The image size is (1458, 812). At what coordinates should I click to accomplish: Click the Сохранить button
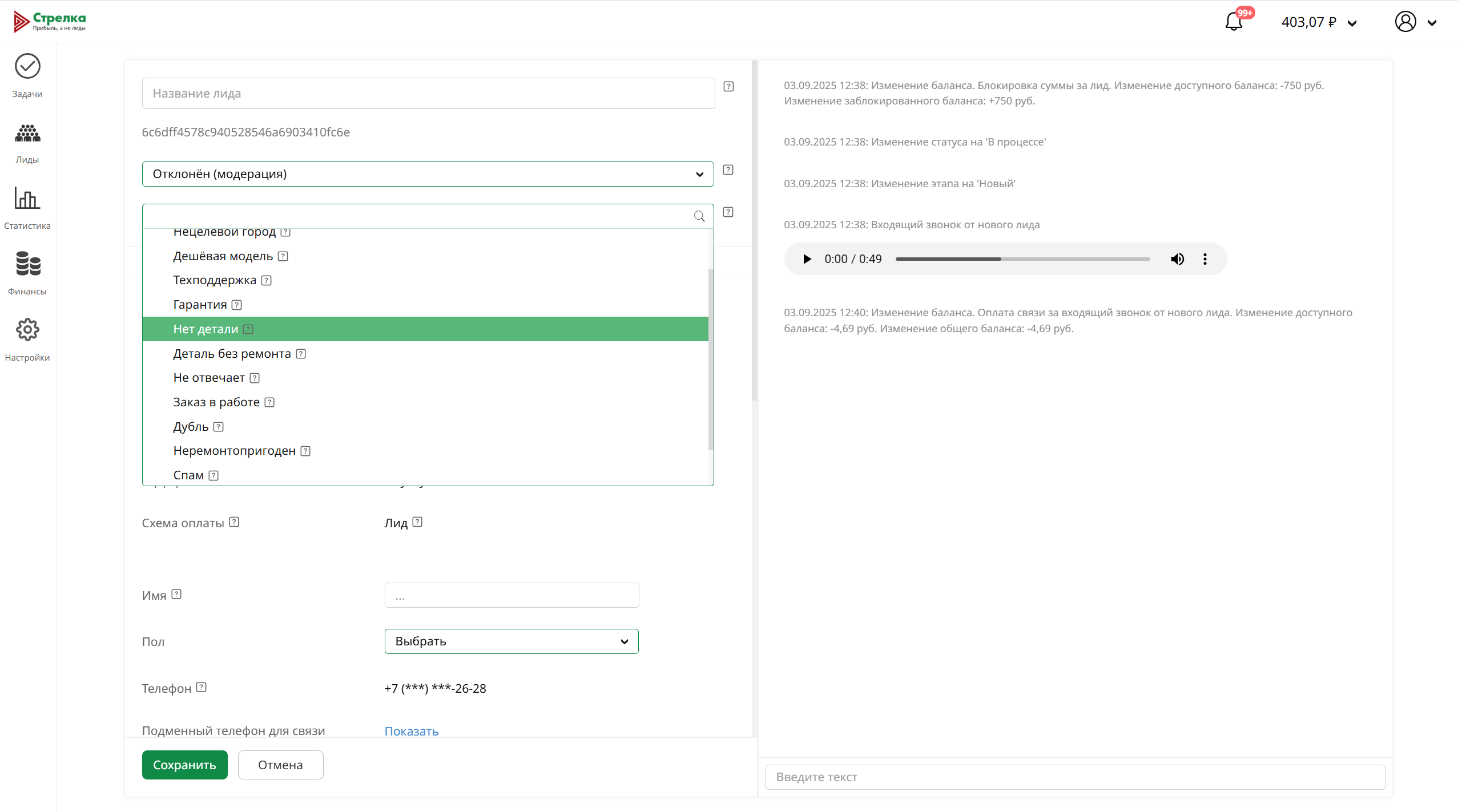(x=184, y=765)
